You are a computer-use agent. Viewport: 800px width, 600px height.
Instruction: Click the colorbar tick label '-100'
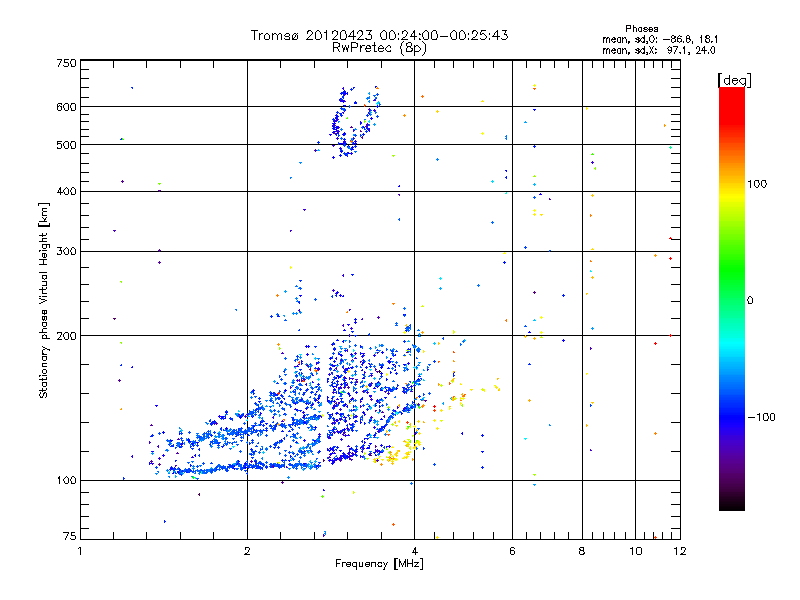(x=761, y=417)
